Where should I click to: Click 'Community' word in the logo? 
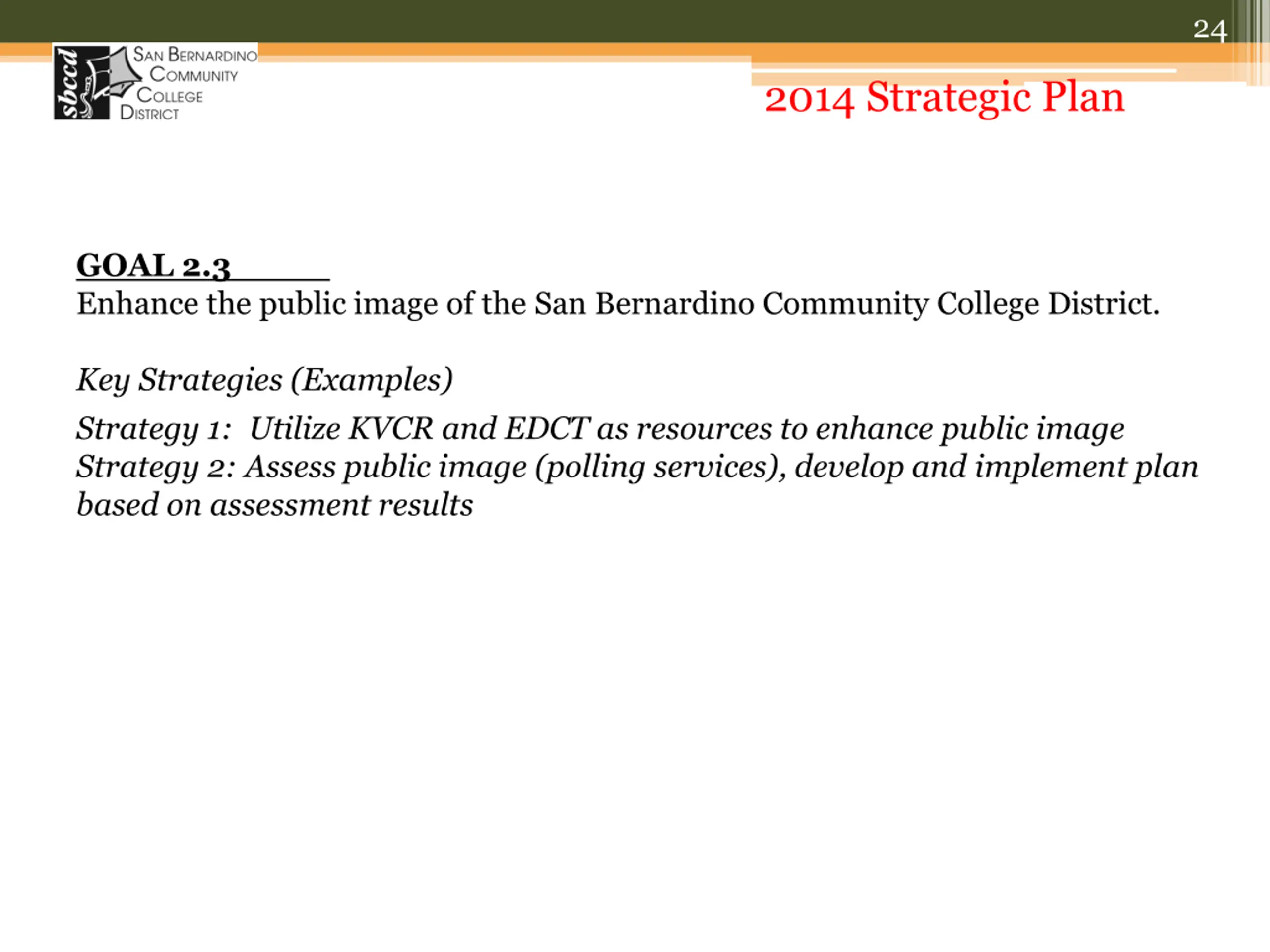pos(193,75)
